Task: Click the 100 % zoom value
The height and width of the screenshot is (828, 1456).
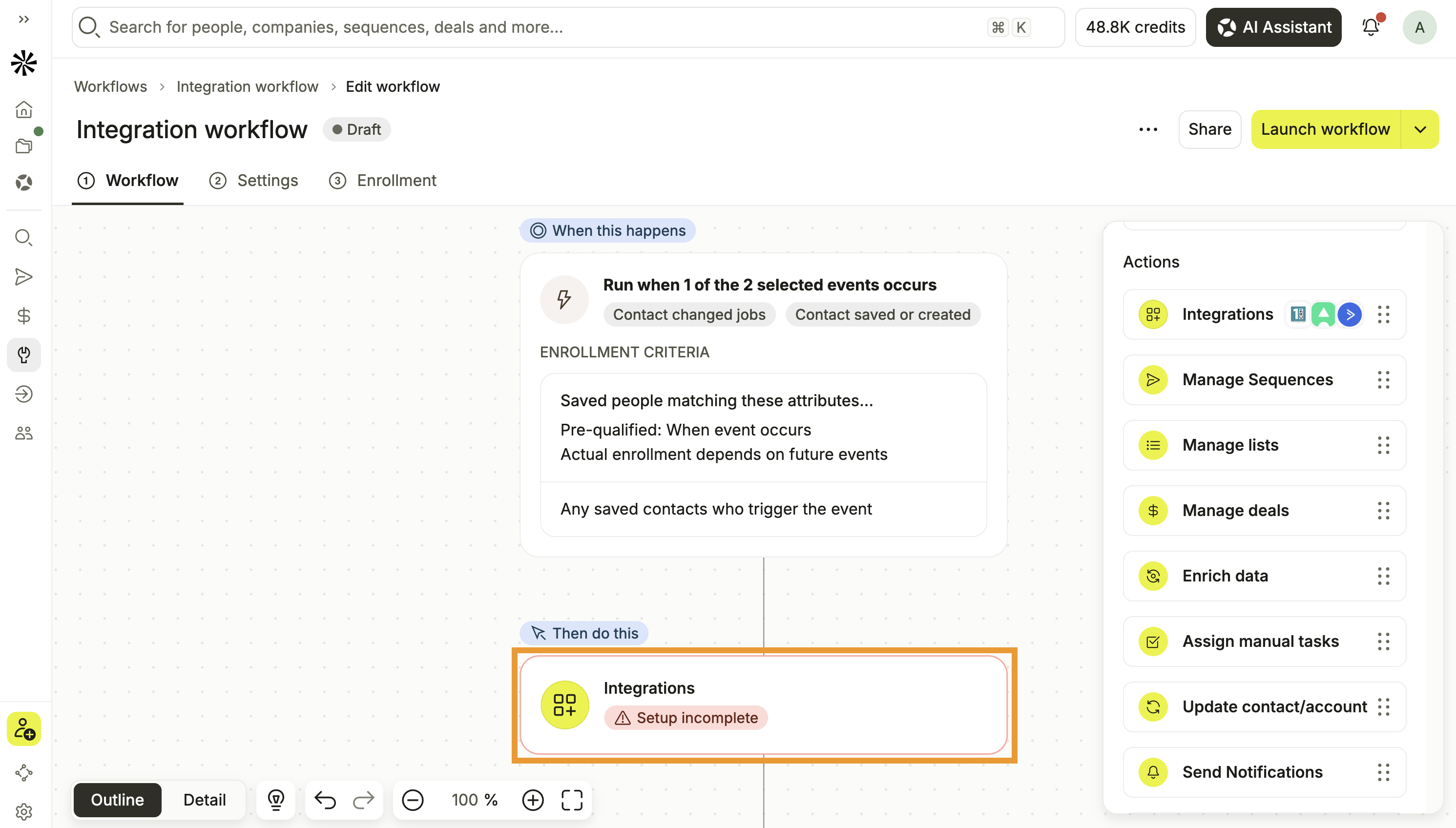Action: tap(474, 800)
